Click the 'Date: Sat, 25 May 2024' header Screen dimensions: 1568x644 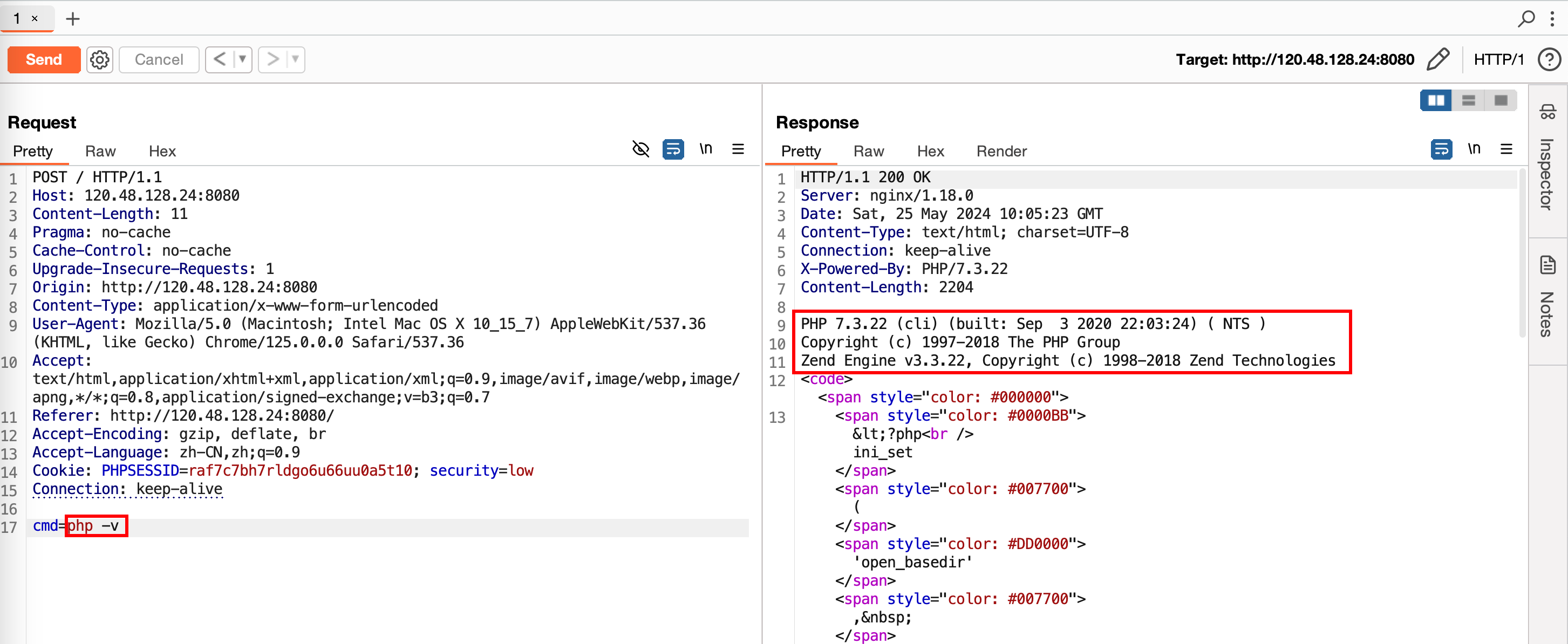pyautogui.click(x=951, y=214)
